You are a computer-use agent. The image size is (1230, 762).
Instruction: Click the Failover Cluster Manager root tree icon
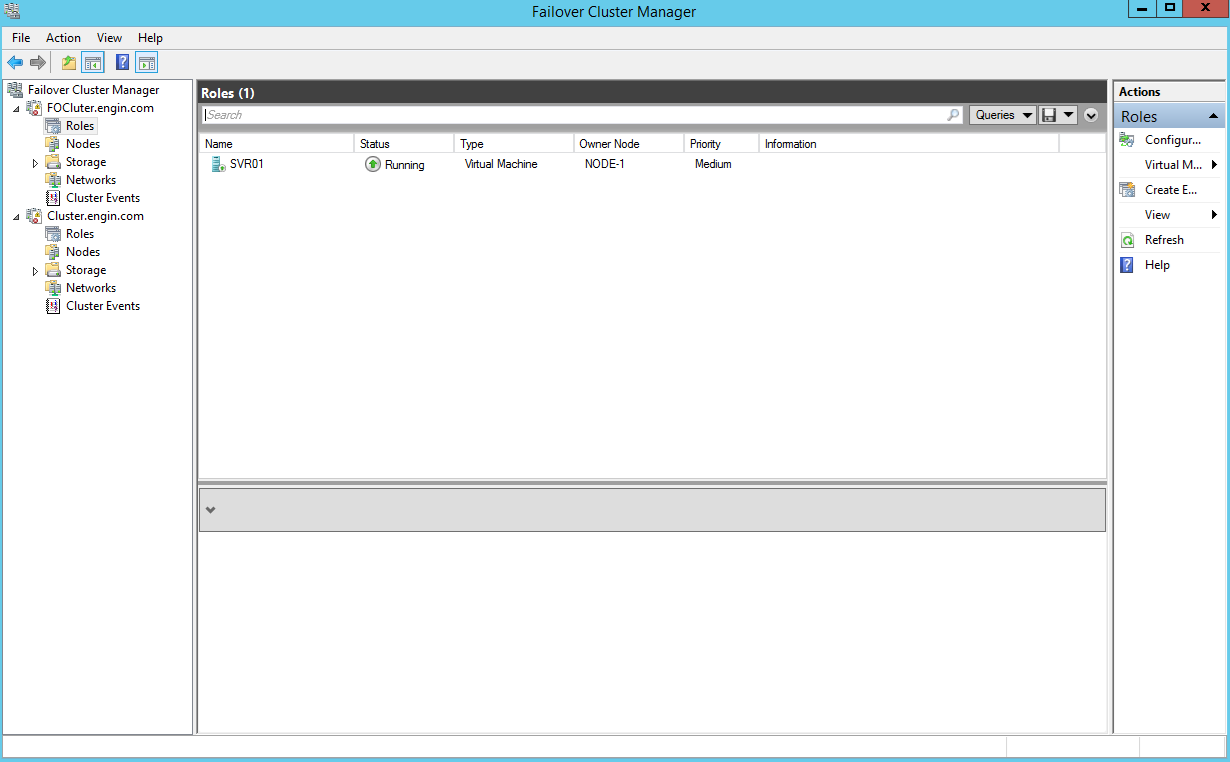pos(15,90)
